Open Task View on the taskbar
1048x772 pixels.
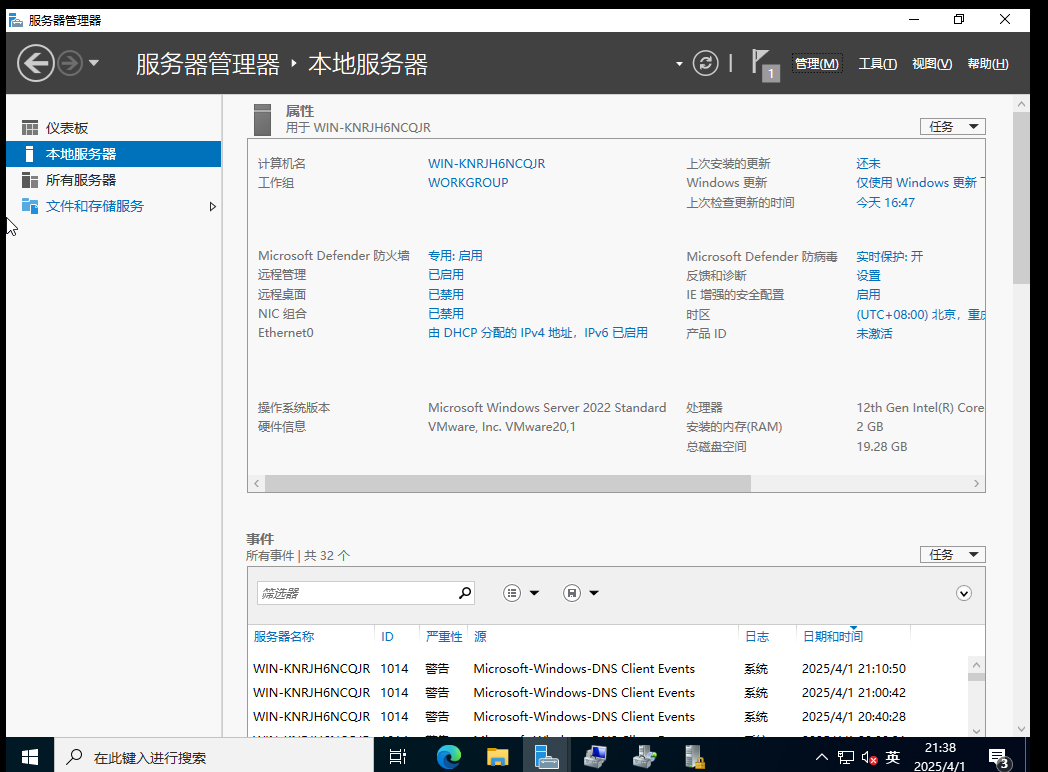(x=398, y=757)
